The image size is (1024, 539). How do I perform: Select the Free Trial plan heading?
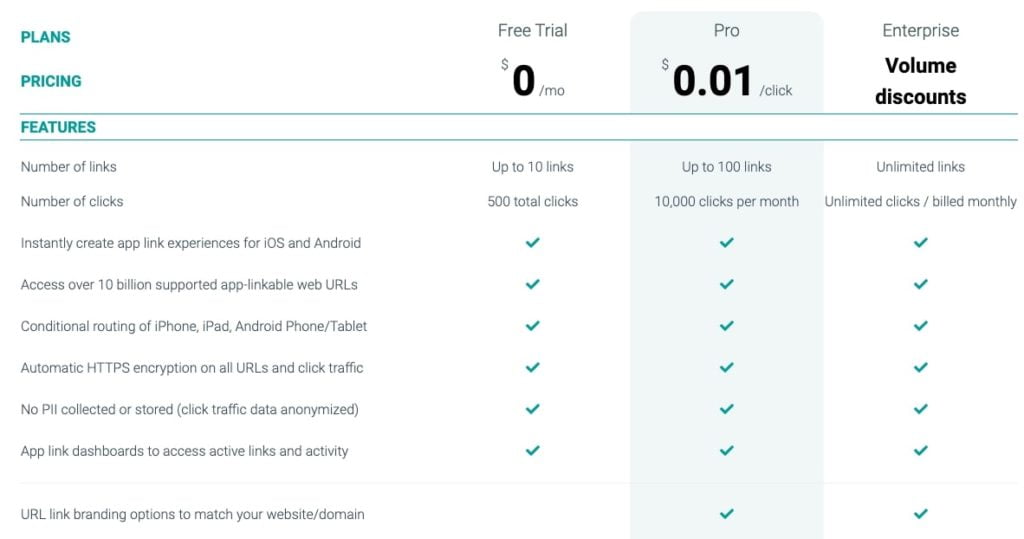point(532,31)
